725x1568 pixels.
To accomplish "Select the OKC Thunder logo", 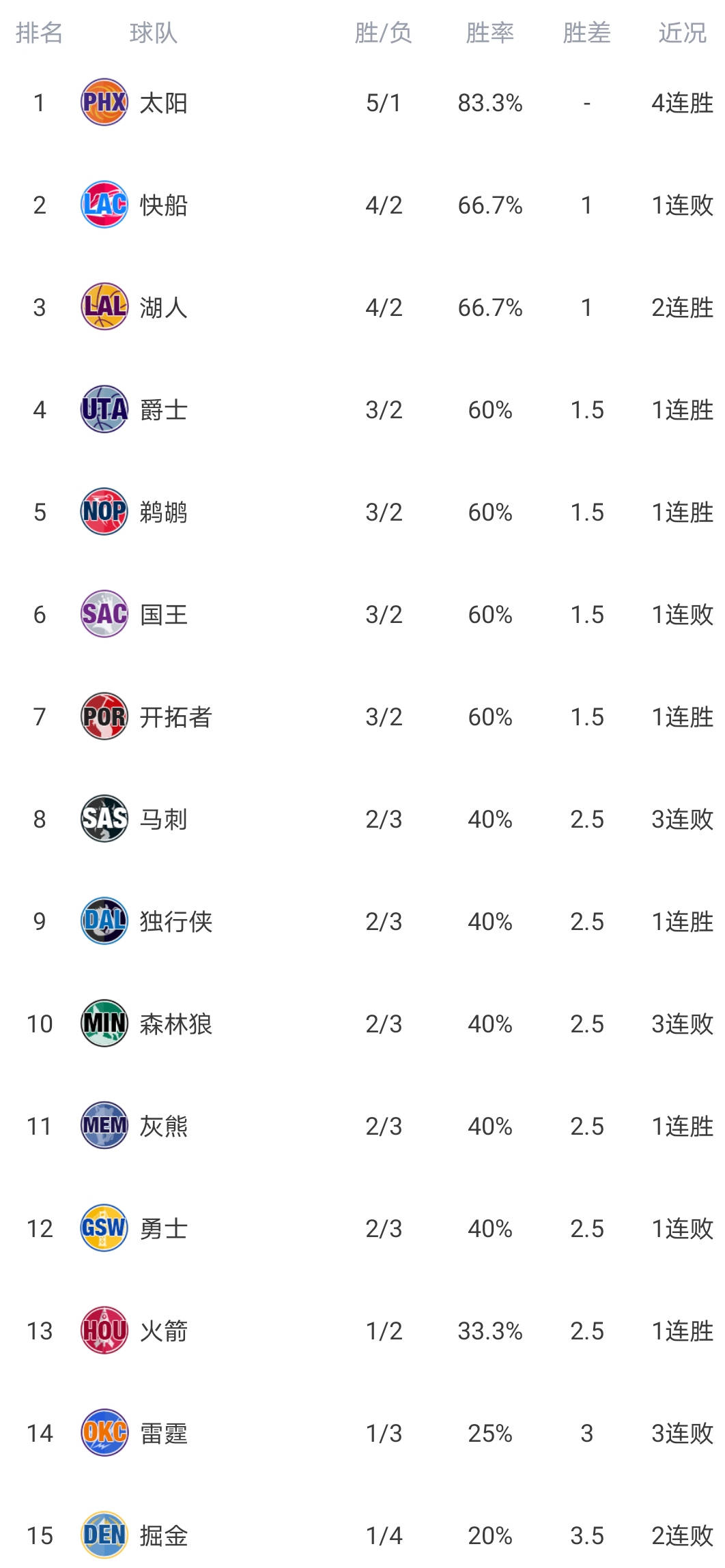I will [104, 1433].
